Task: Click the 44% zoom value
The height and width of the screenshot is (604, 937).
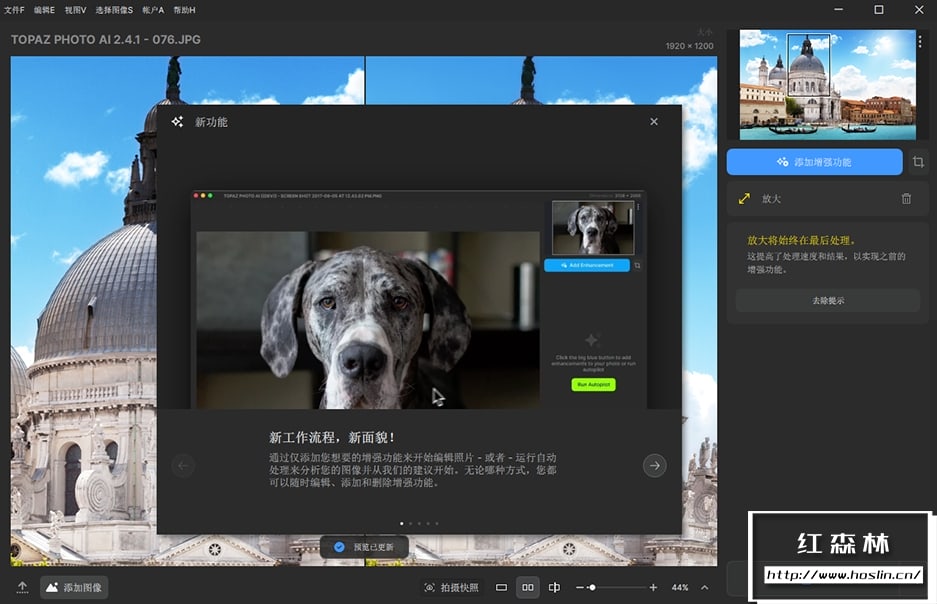Action: [679, 587]
